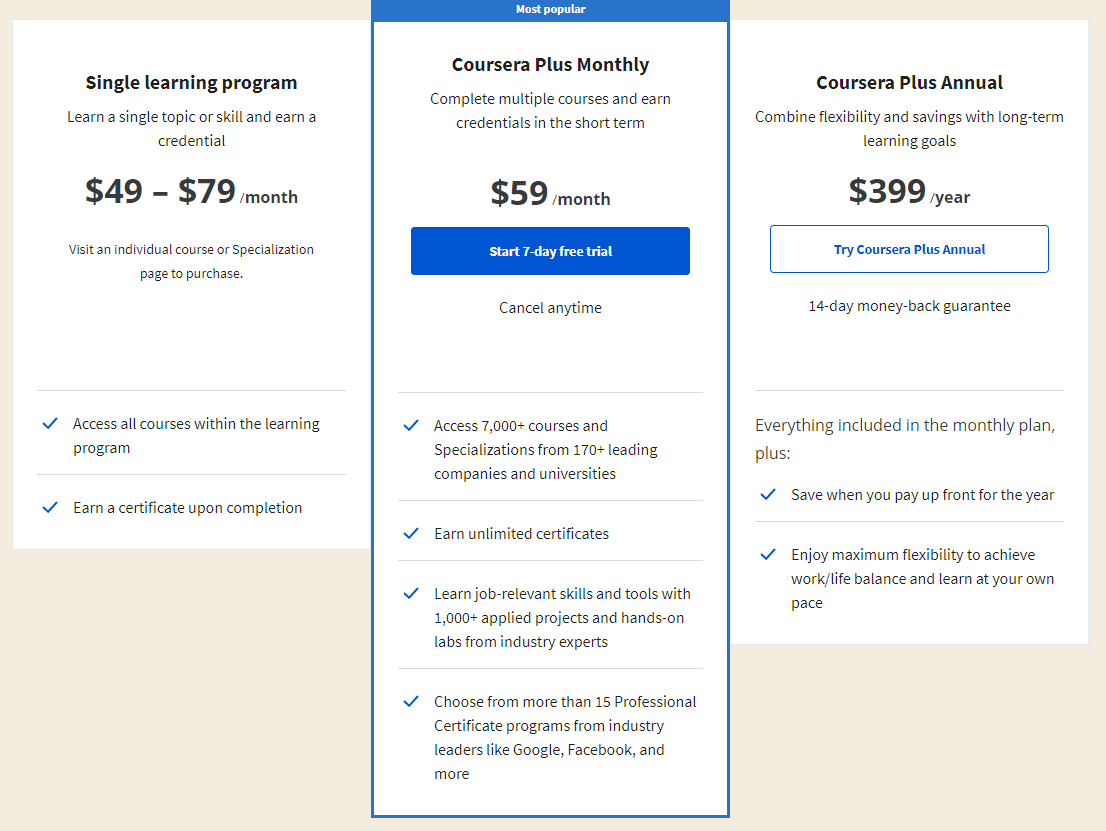Viewport: 1106px width, 831px height.
Task: Select the Coursera Plus Annual heading
Action: tap(909, 83)
